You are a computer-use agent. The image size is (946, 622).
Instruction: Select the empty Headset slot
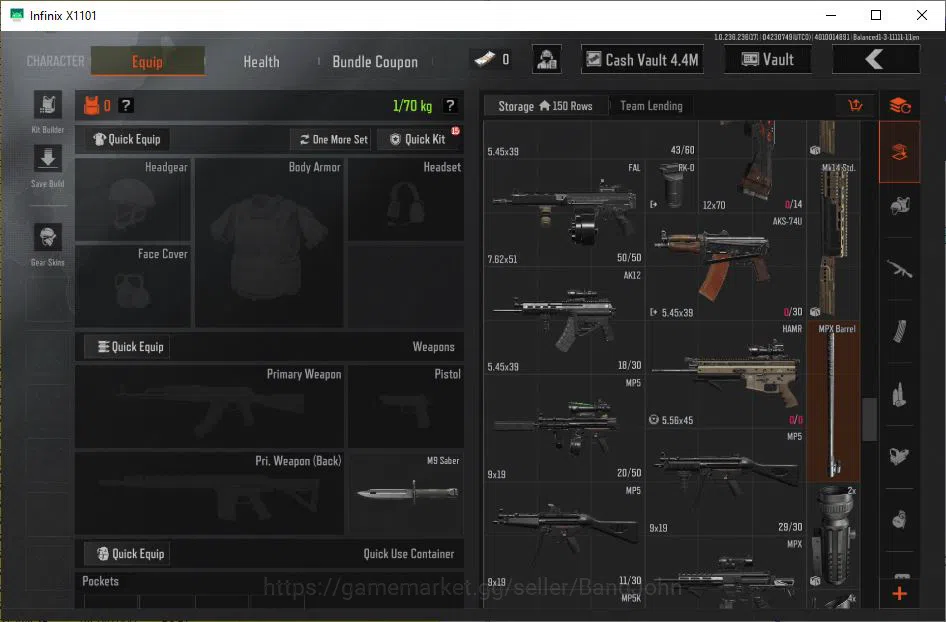point(406,199)
